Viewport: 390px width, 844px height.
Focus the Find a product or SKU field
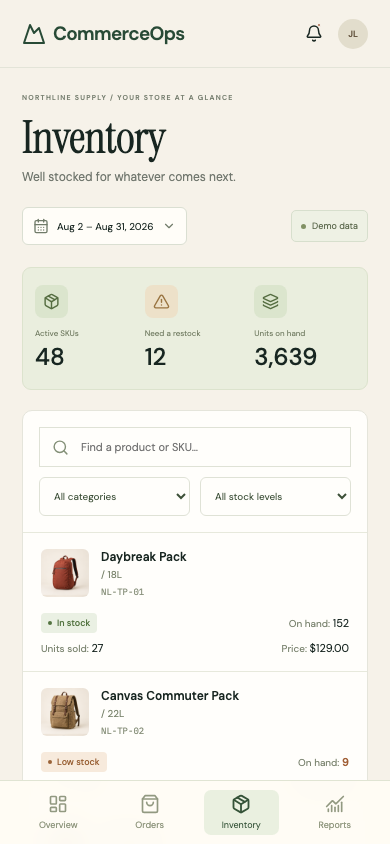click(195, 447)
